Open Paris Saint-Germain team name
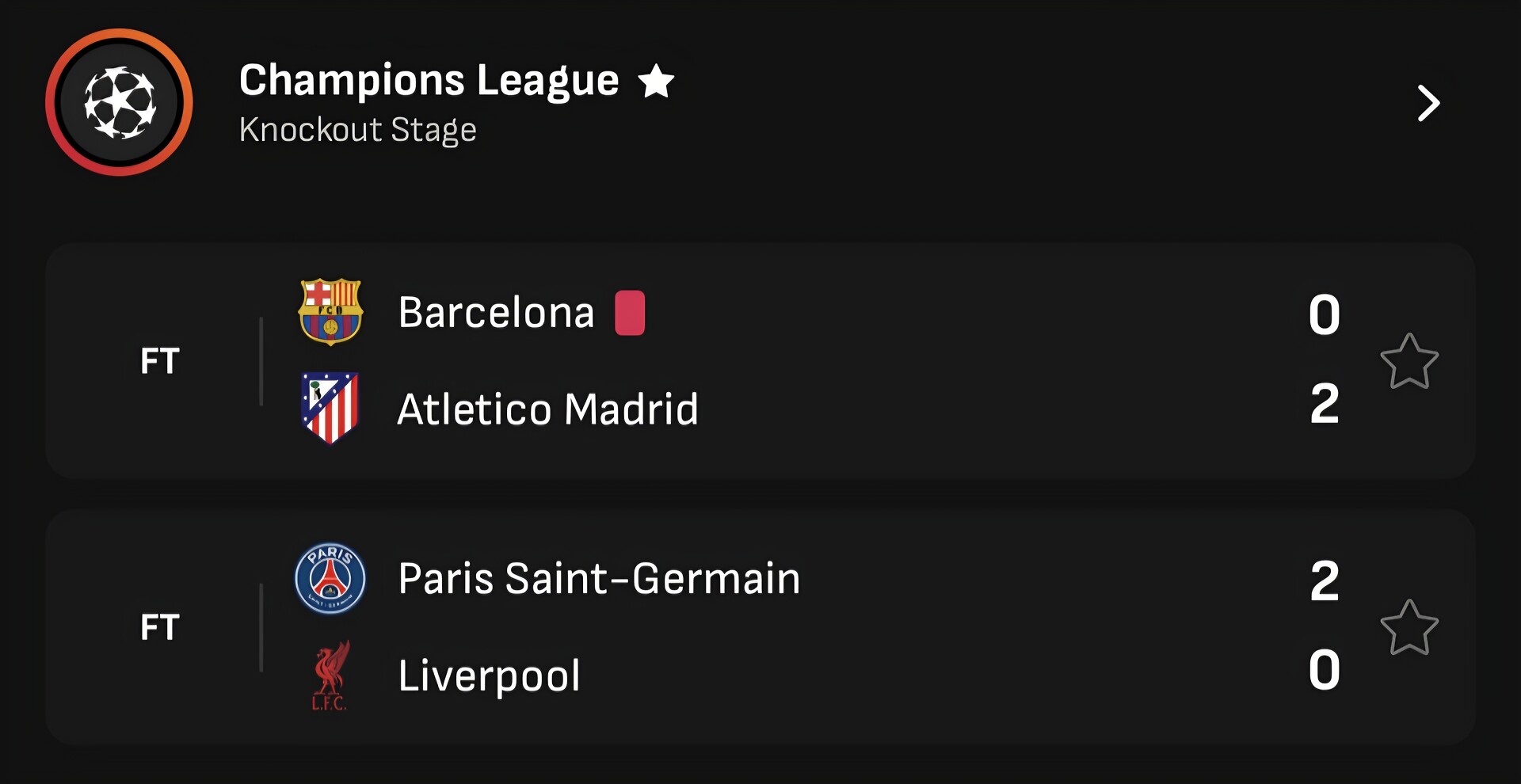Viewport: 1521px width, 784px height. pyautogui.click(x=599, y=579)
